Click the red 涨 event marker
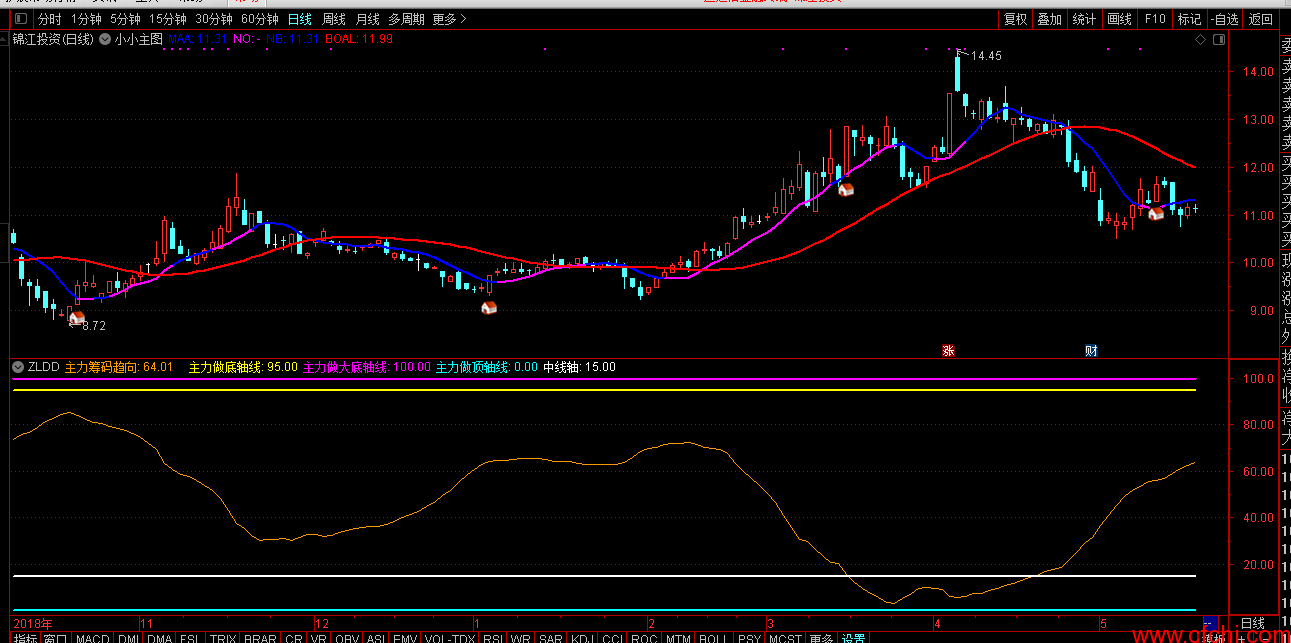 click(x=947, y=350)
